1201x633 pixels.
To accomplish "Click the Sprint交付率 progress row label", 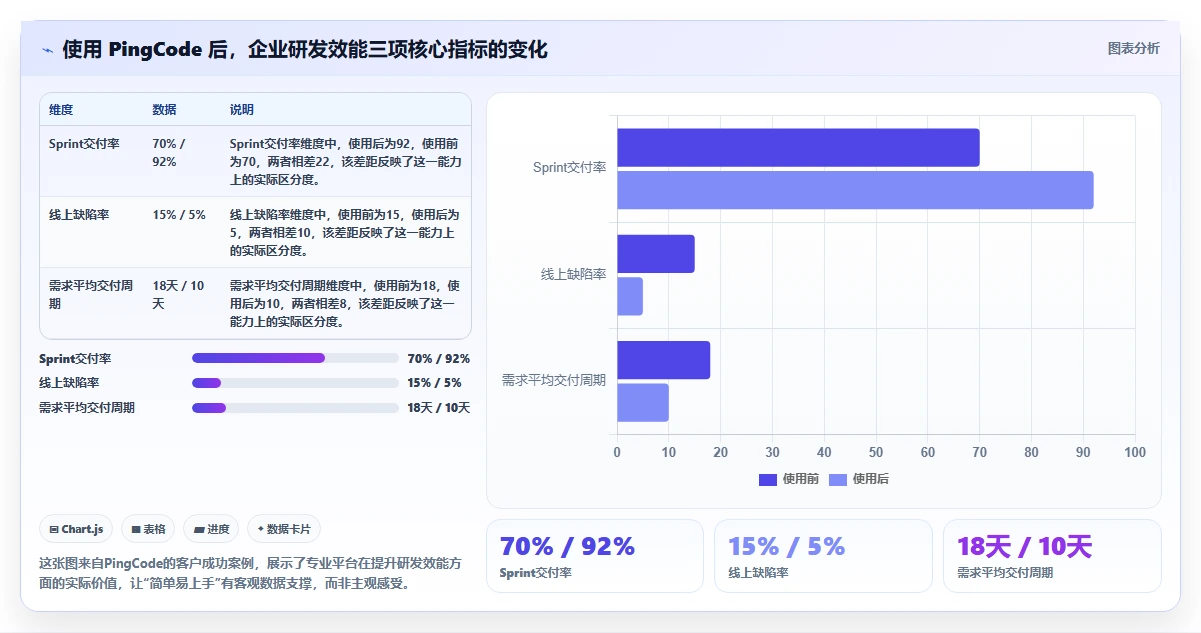I will click(x=75, y=358).
